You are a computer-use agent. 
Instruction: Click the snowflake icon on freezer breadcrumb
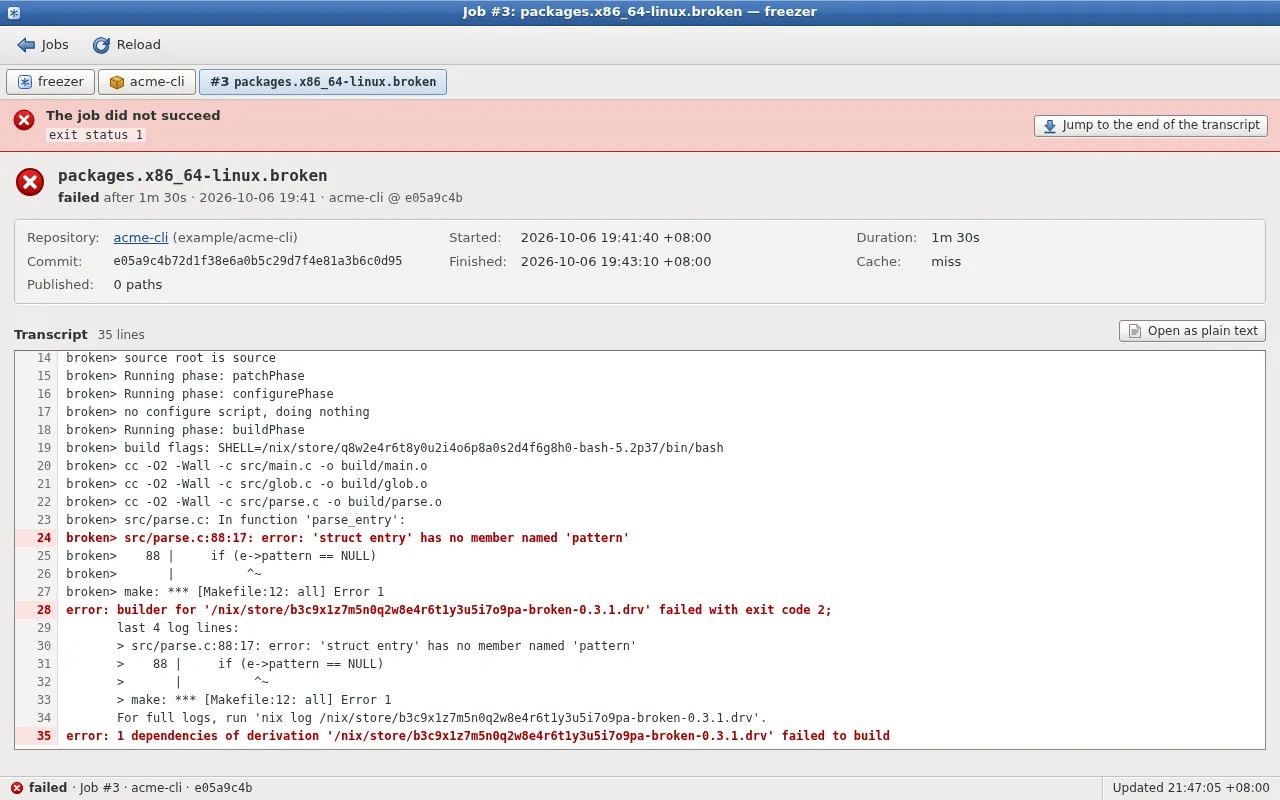click(25, 82)
